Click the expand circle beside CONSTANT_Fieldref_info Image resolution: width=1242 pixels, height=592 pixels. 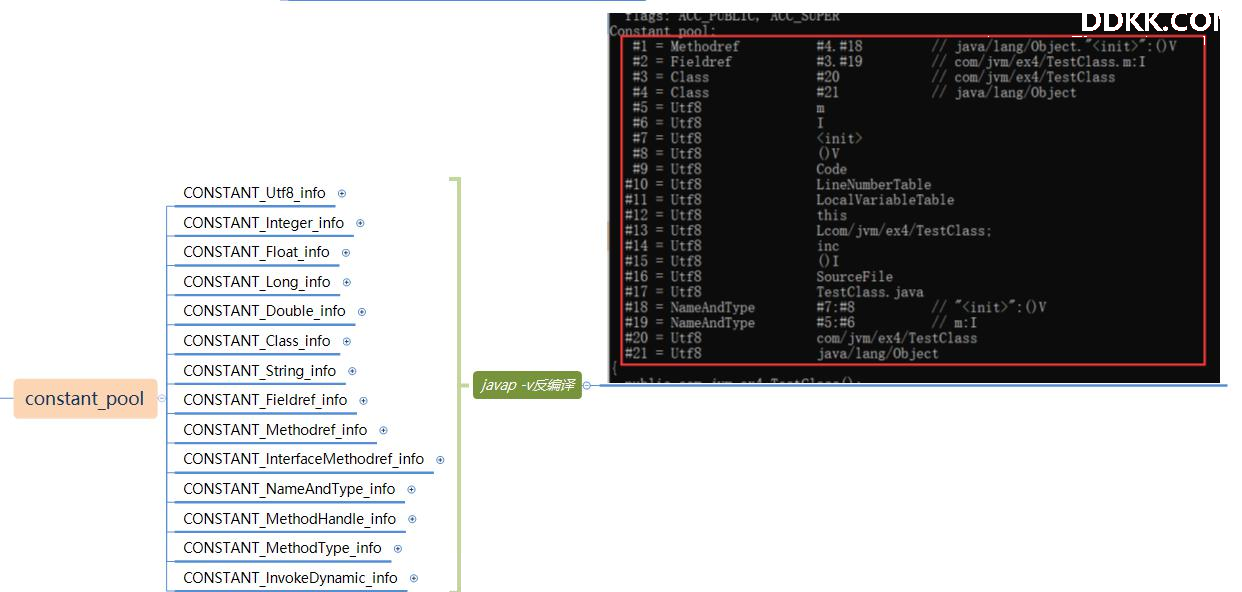pos(364,400)
